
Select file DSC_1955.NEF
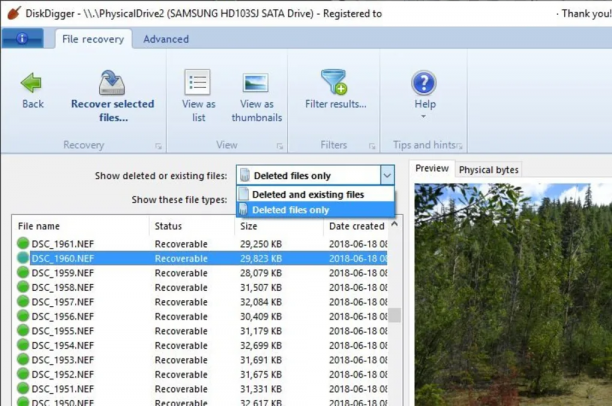click(x=63, y=331)
